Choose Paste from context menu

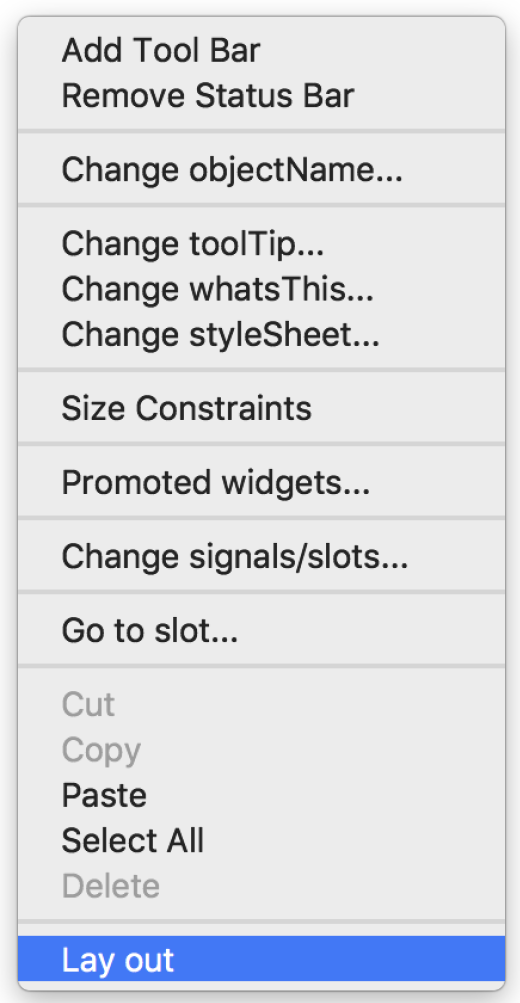pos(261,796)
